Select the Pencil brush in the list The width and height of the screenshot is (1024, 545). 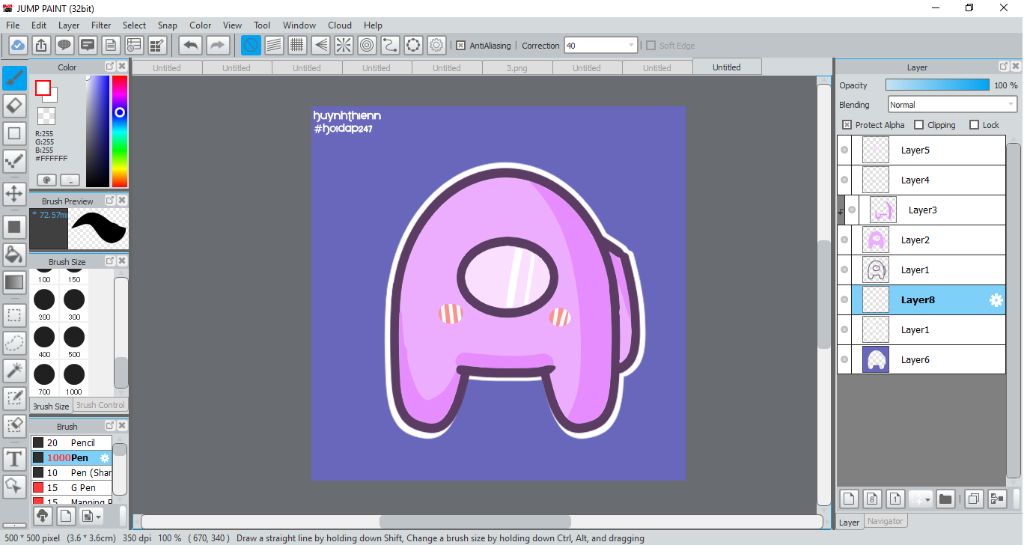80,442
